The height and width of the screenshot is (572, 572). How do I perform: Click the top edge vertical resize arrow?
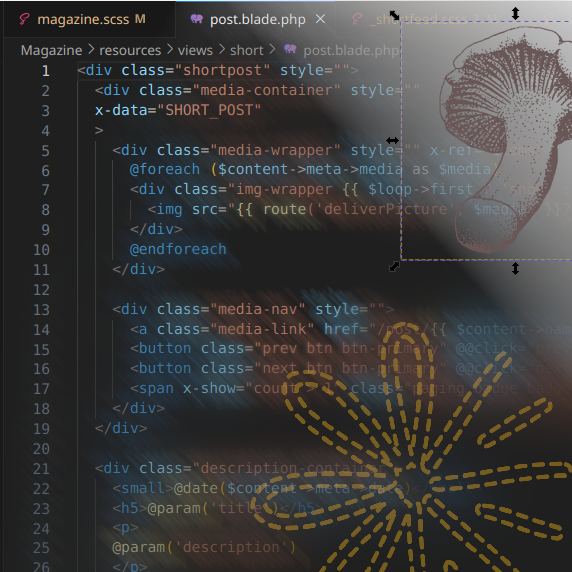point(515,13)
